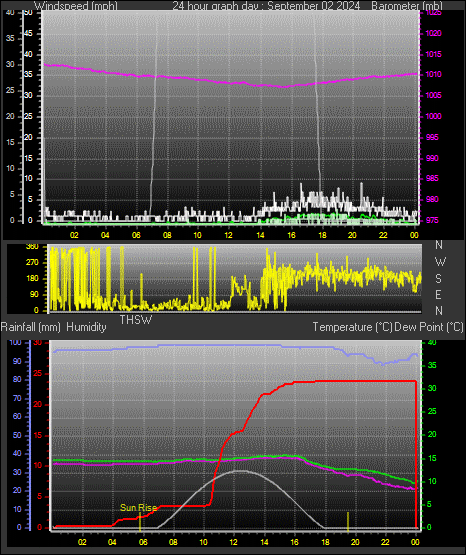Click the 12 hour tick on top graph
This screenshot has height=555, width=466.
click(229, 235)
